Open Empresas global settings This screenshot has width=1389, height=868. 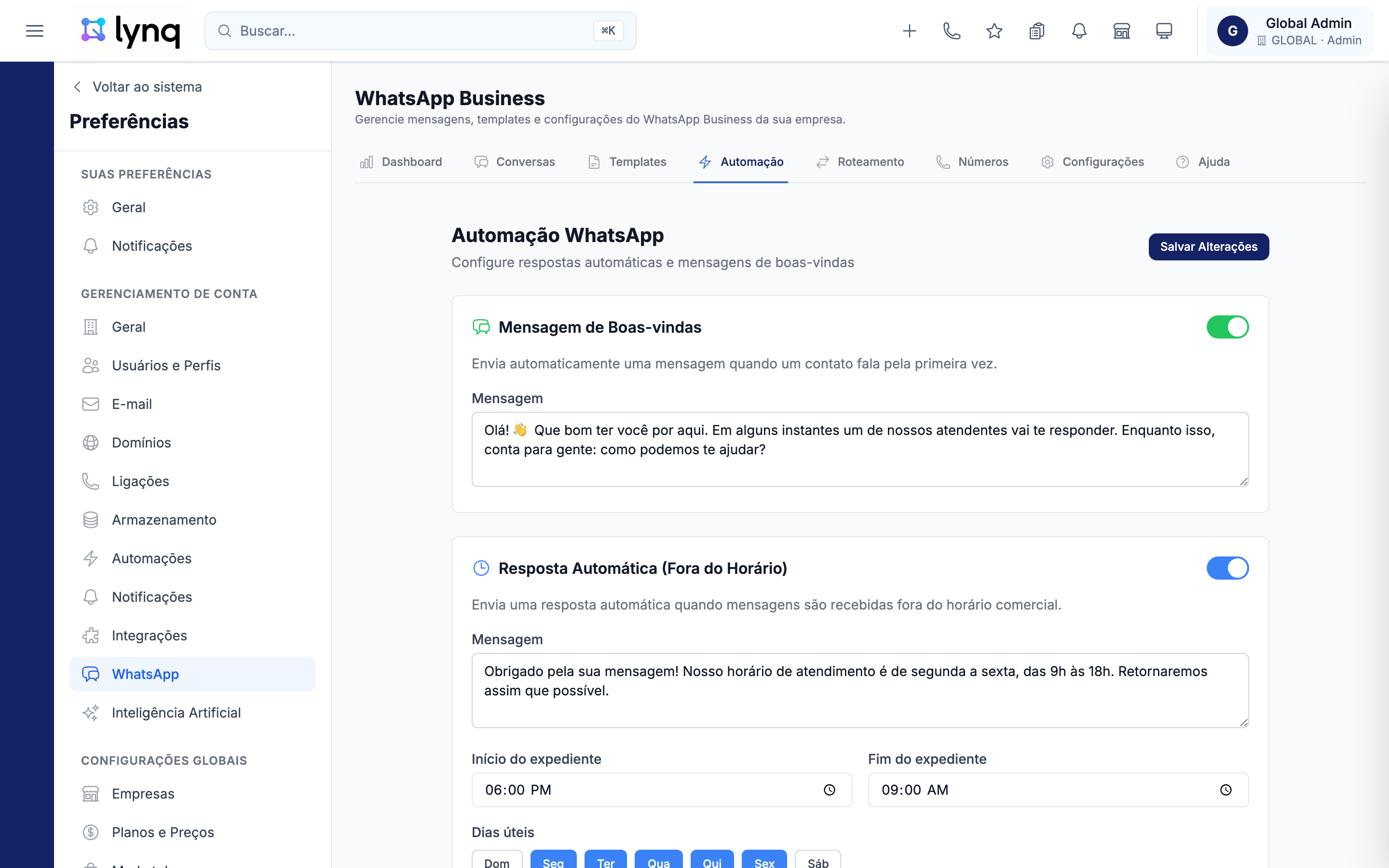(x=192, y=793)
